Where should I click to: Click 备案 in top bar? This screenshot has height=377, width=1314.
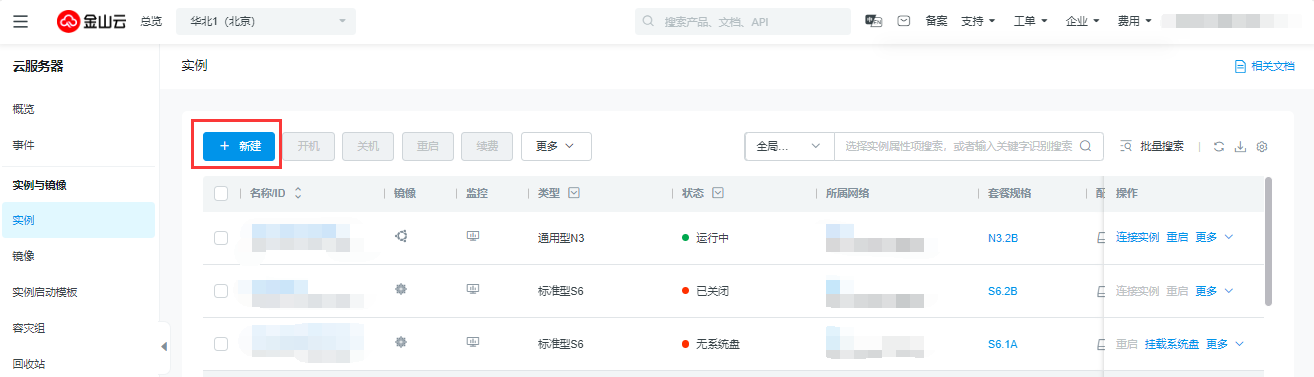(x=936, y=21)
